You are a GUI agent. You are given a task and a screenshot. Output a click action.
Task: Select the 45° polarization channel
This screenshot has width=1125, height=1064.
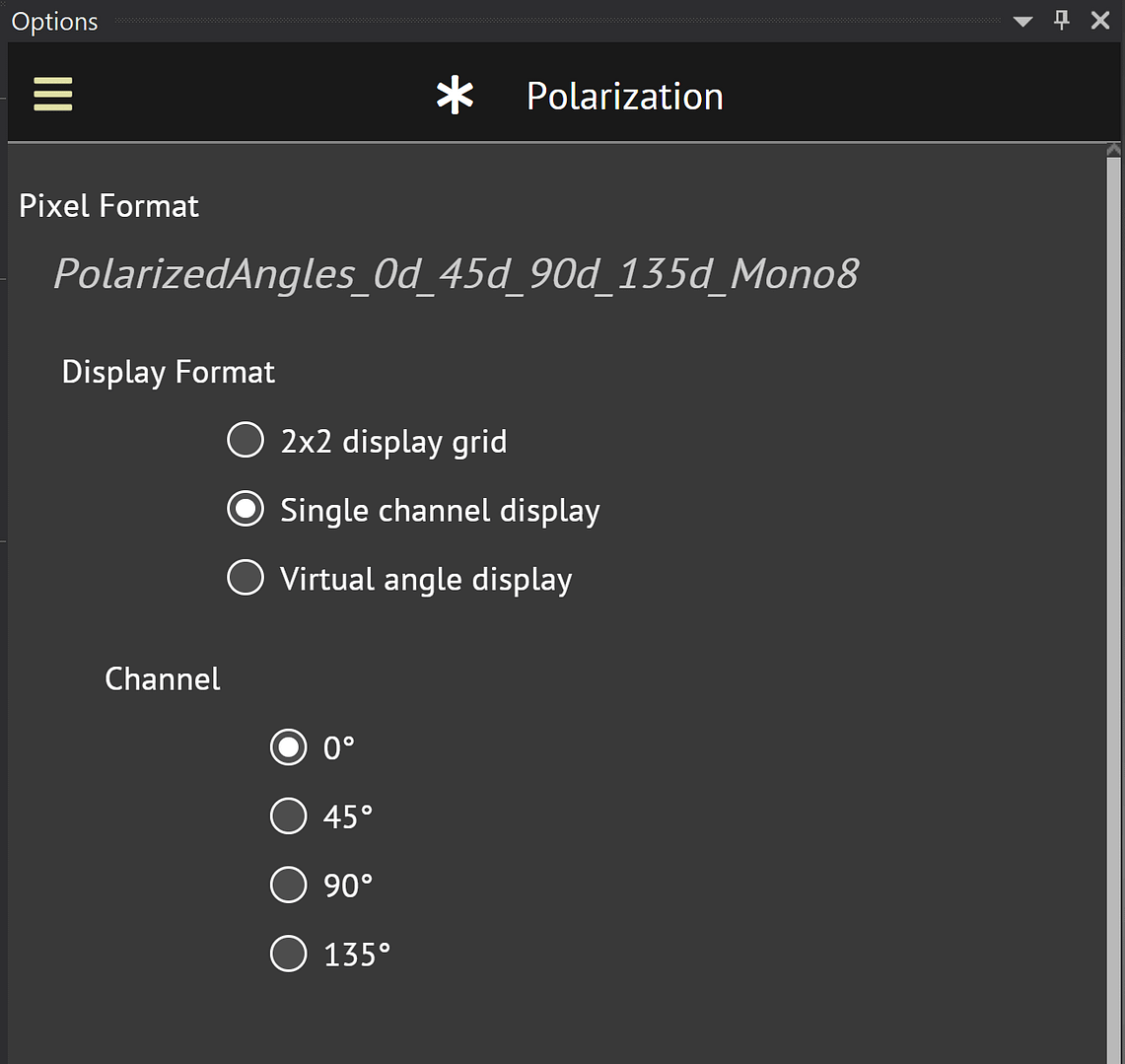(288, 816)
